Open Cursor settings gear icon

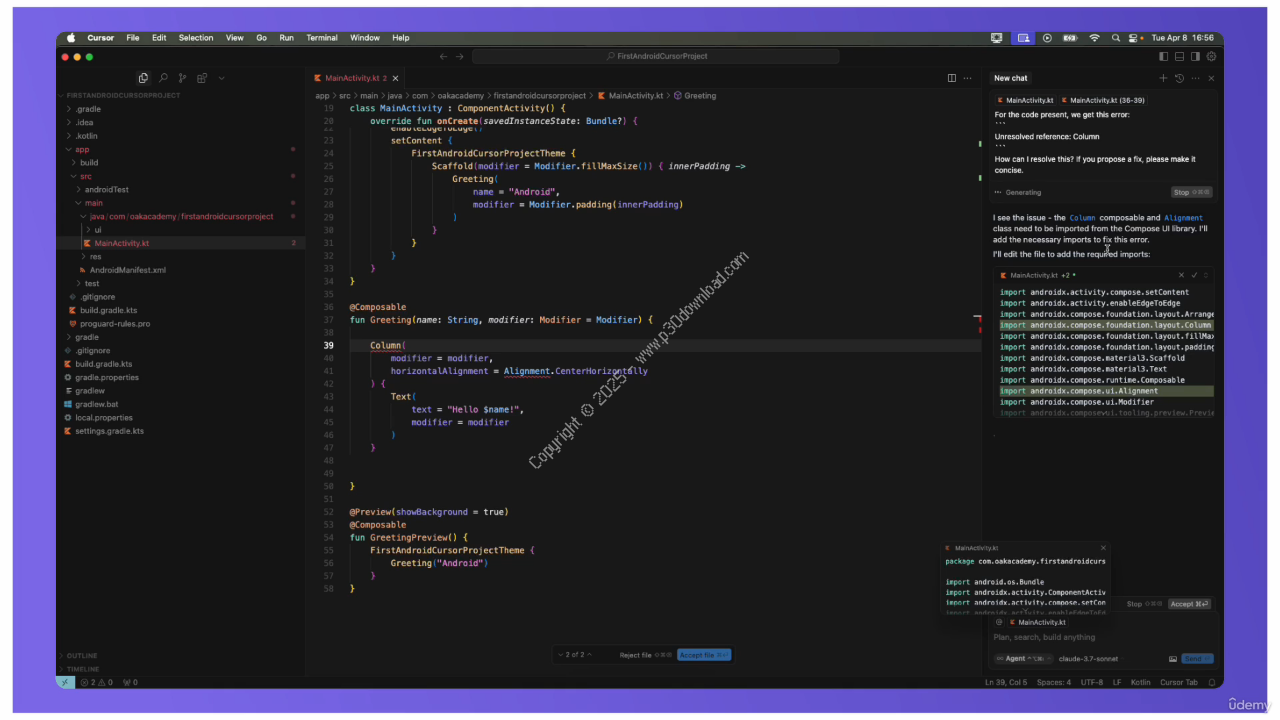1212,56
